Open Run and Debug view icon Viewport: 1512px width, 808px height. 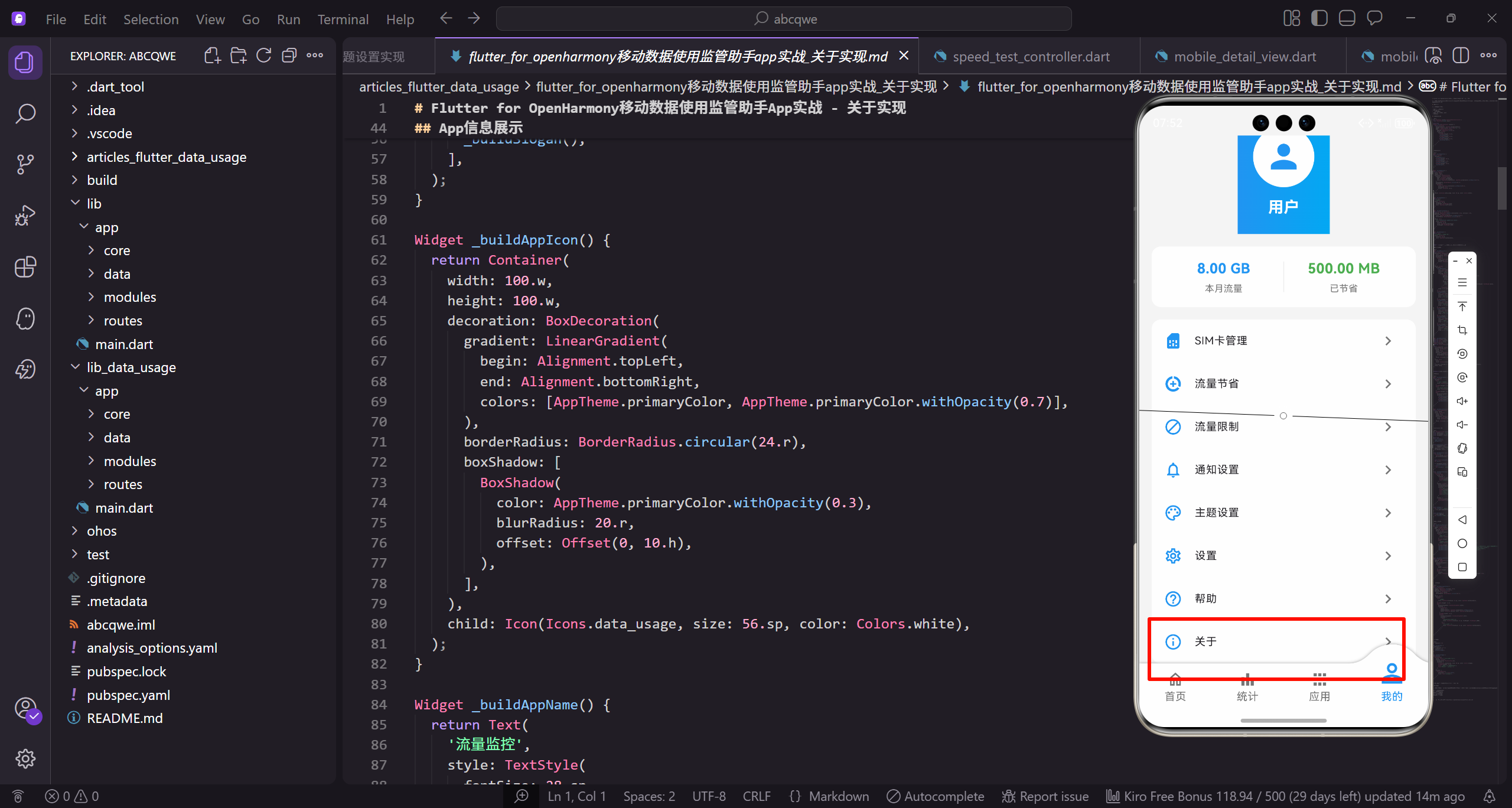[x=25, y=216]
